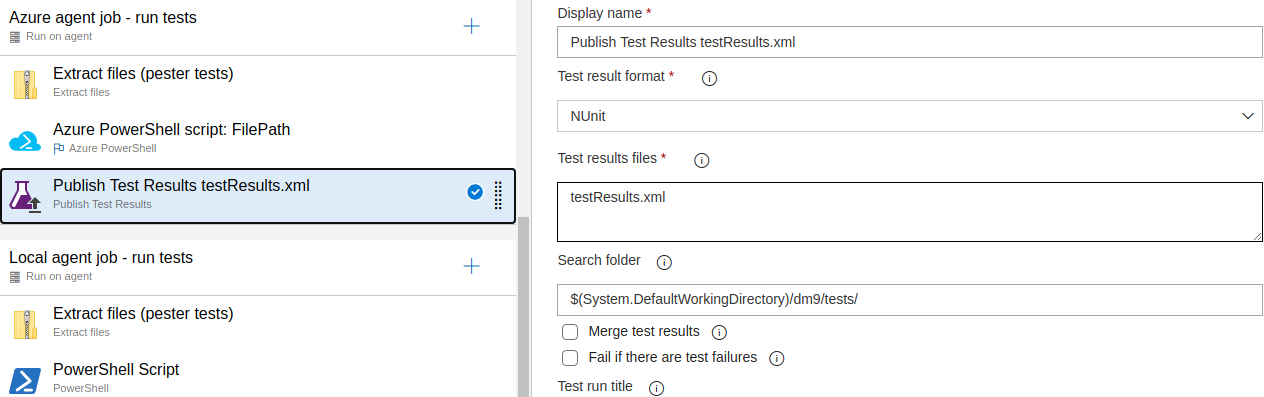1264x397 pixels.
Task: Add task to Local agent job
Action: point(472,266)
